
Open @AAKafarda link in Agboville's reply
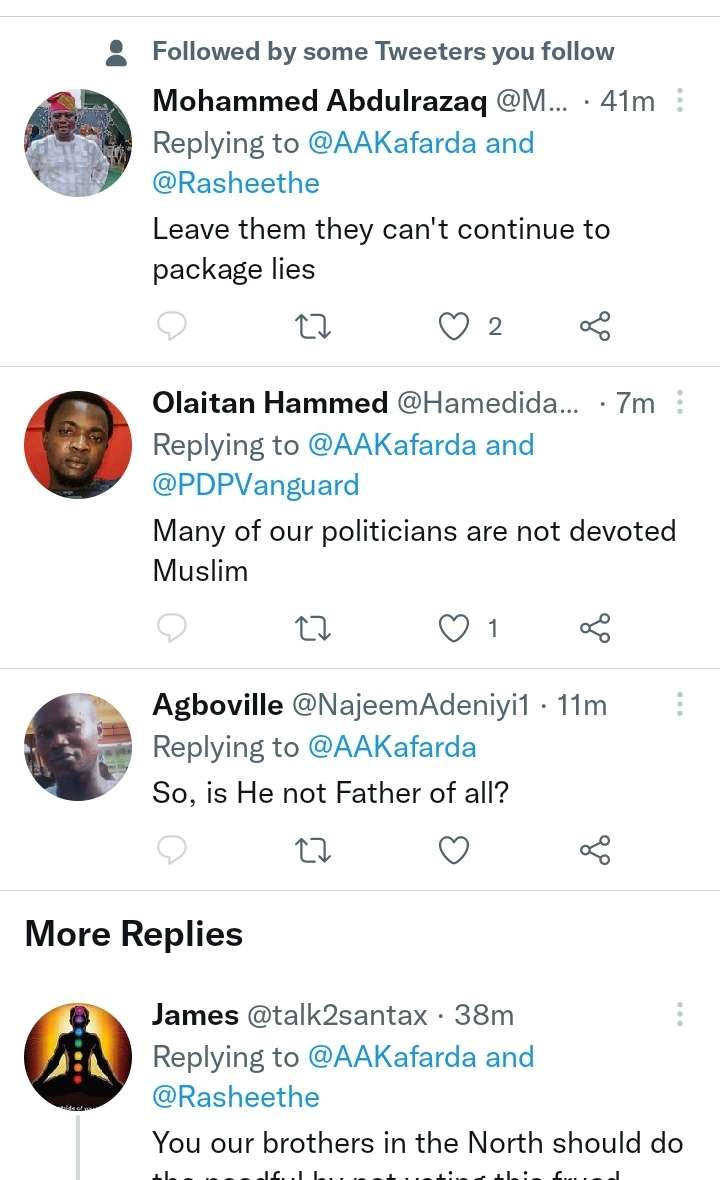[x=392, y=747]
